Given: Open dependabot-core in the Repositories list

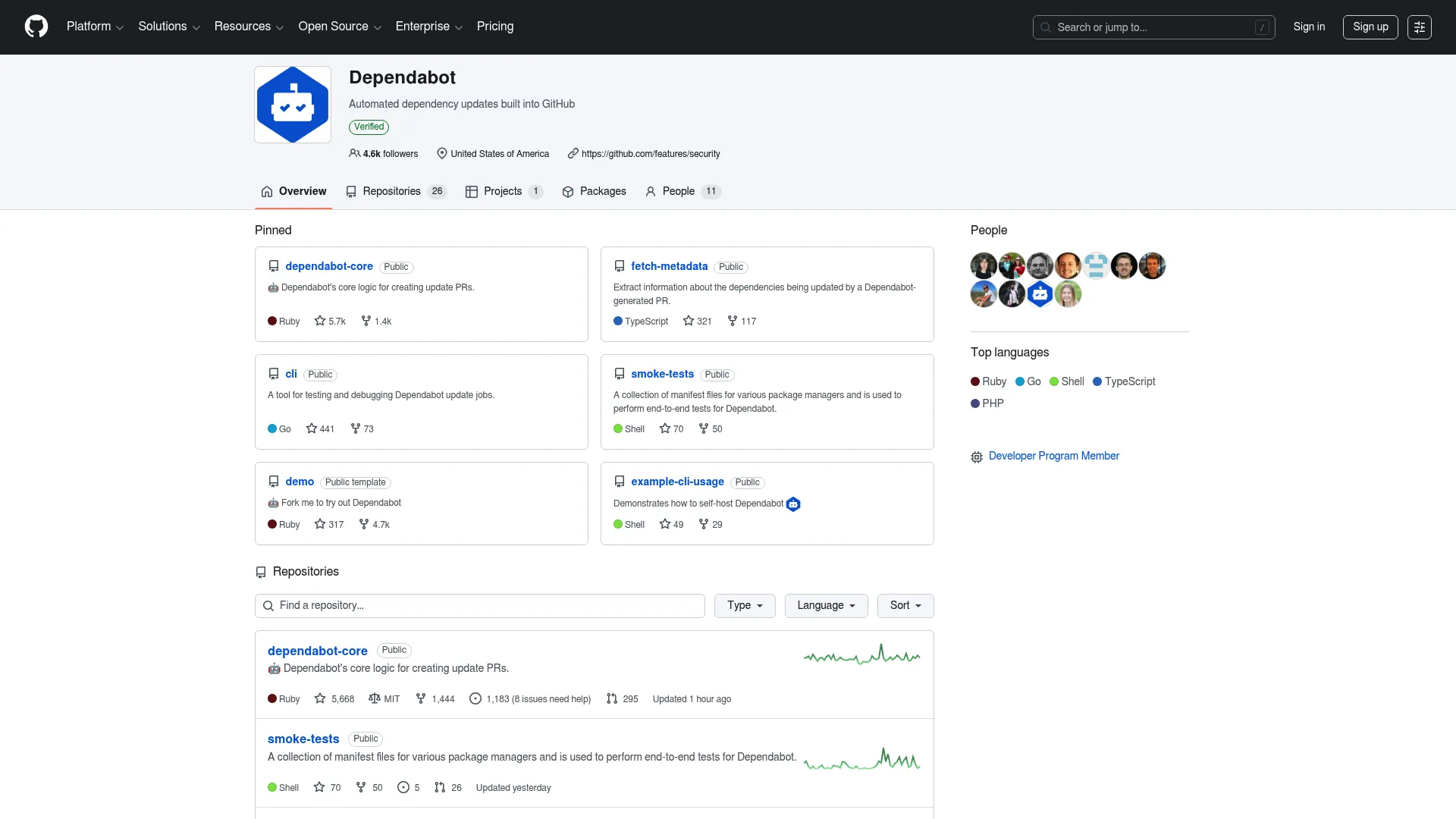Looking at the screenshot, I should 317,651.
